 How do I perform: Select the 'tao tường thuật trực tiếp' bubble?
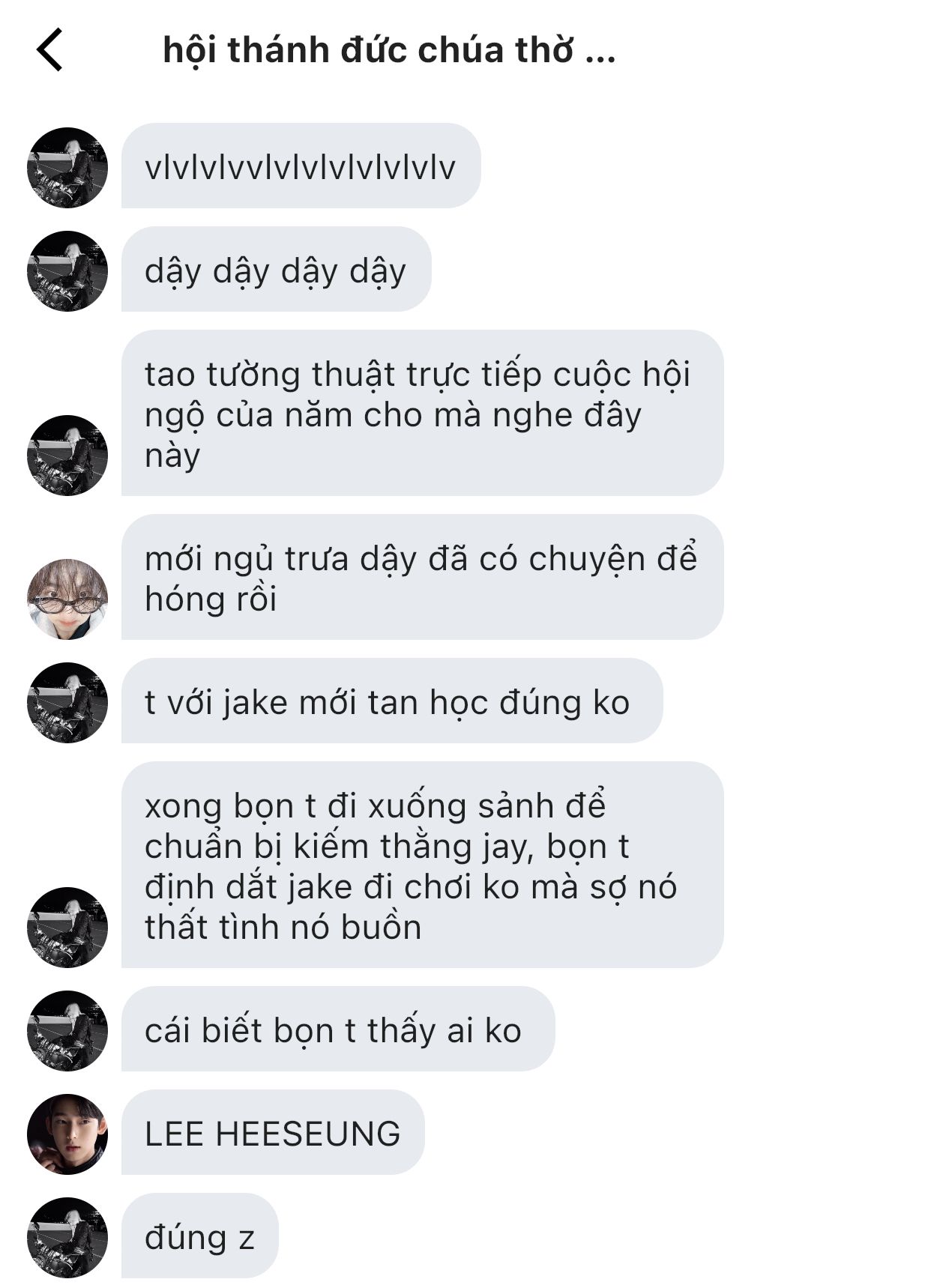[x=422, y=413]
